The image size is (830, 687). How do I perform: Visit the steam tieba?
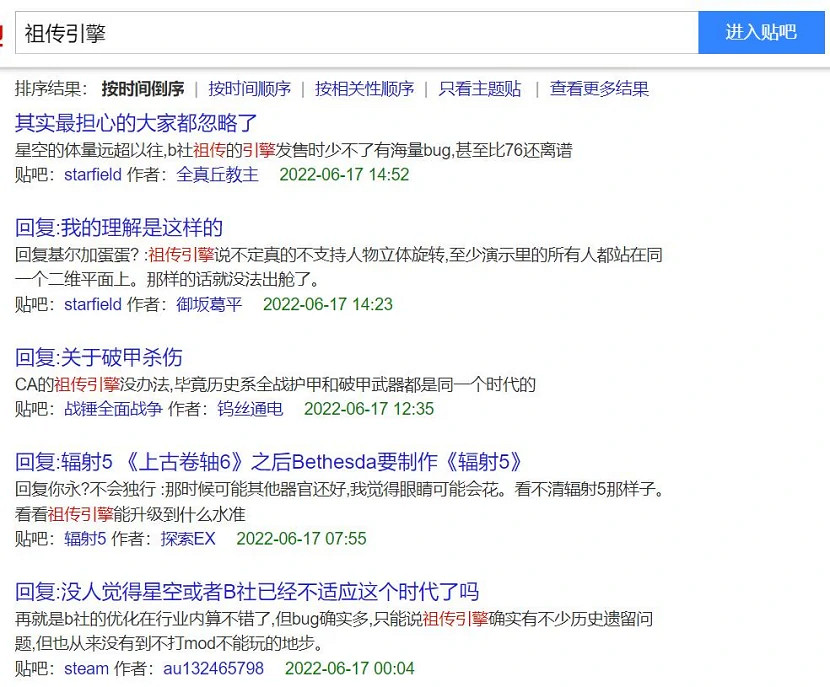click(84, 670)
